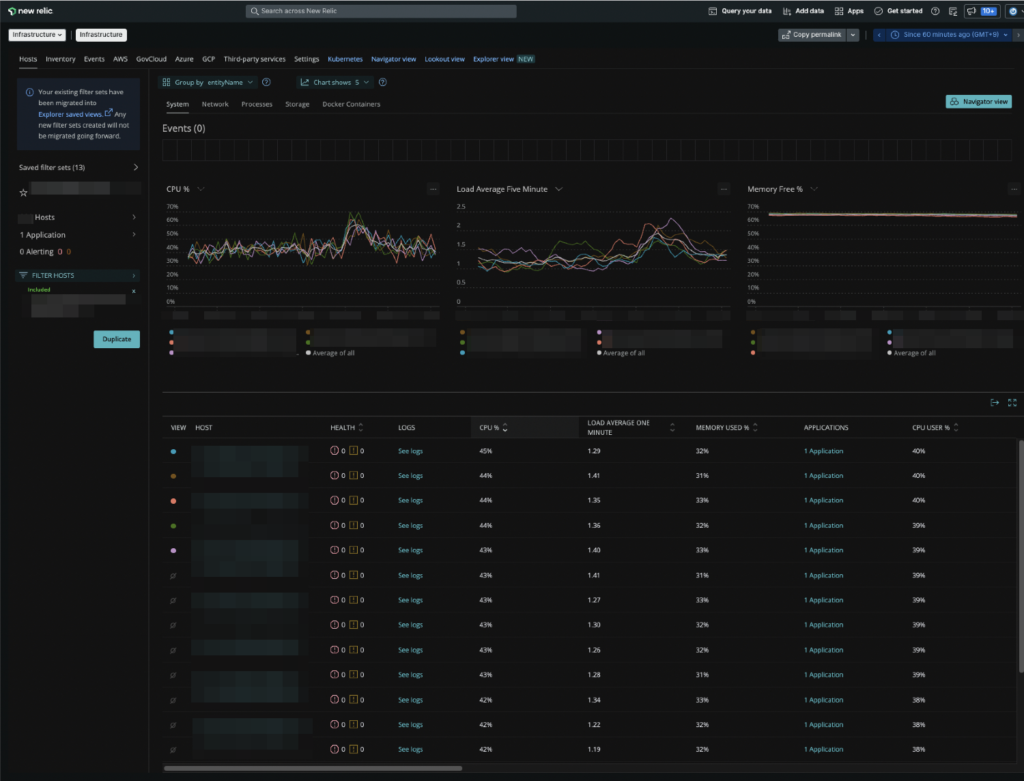This screenshot has height=781, width=1024.
Task: Show host with load 1.30 in charts
Action: (173, 625)
